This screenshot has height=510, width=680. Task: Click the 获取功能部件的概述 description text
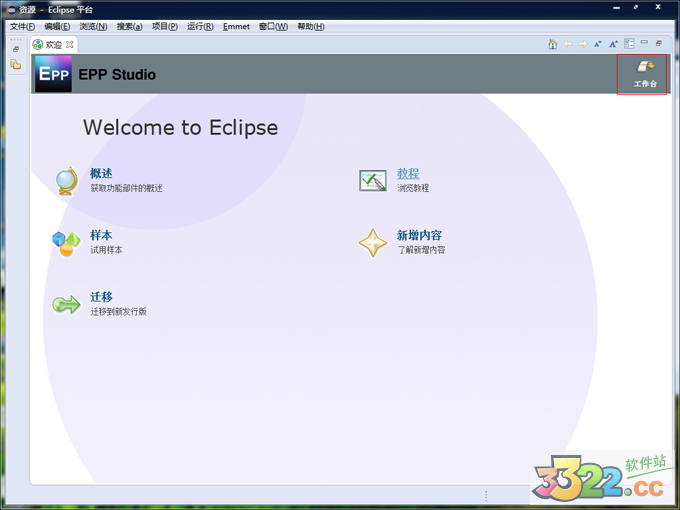[126, 188]
